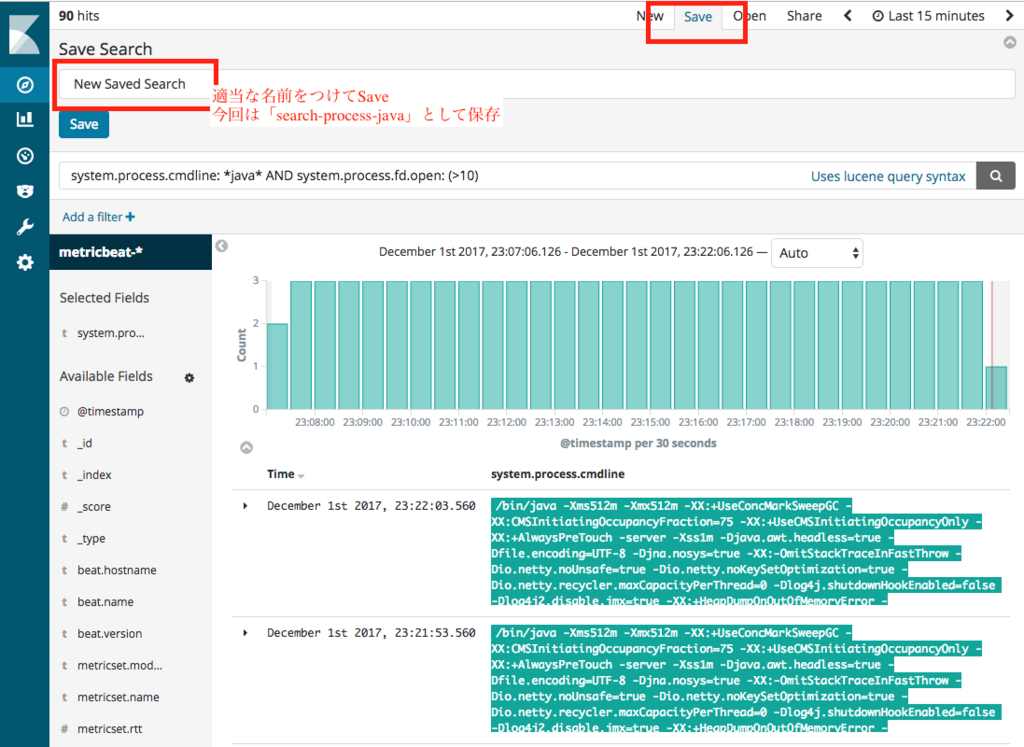
Task: Select metricset.mod... available field
Action: coord(120,665)
